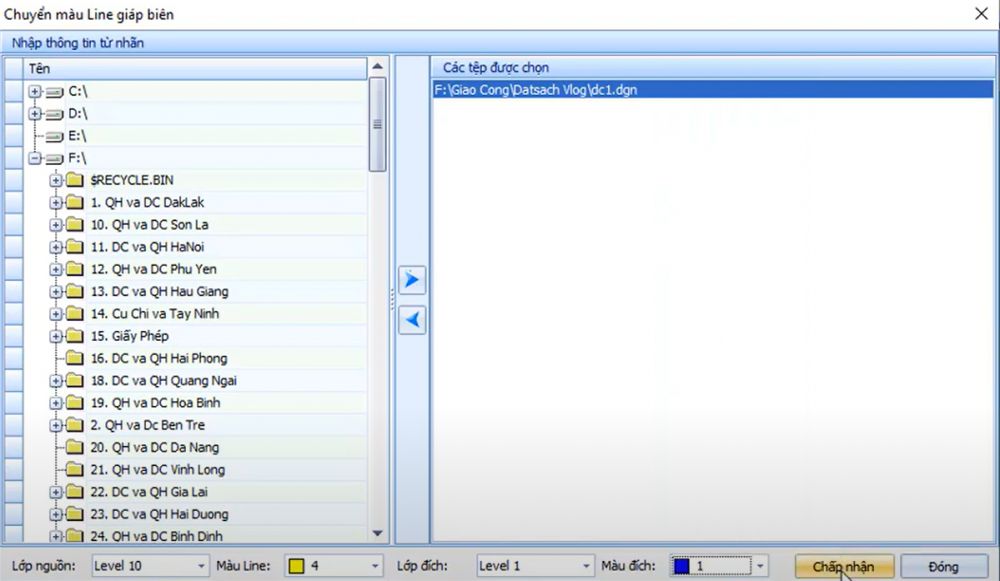
Task: Expand the 14. Cu Chi va Tay Ninh folder
Action: (x=56, y=314)
